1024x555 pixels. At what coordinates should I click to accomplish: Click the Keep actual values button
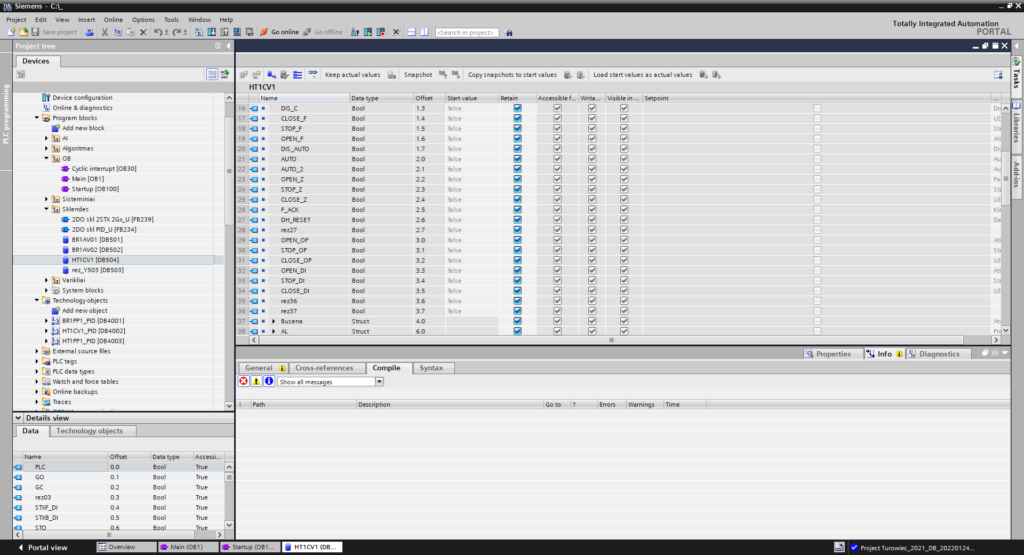pos(352,74)
